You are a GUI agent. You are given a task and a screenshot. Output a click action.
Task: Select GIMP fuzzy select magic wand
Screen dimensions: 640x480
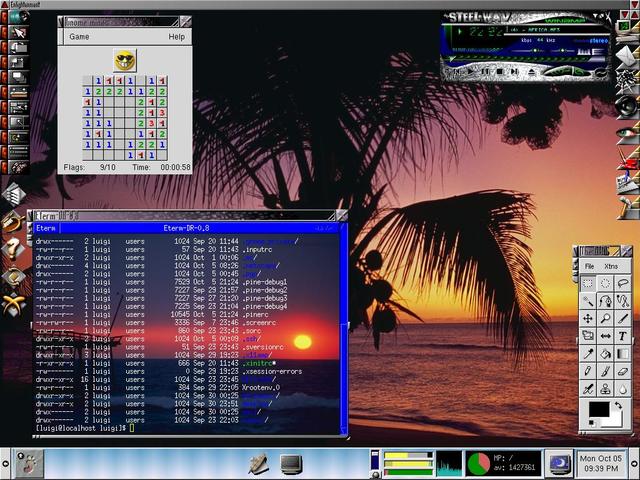coord(588,301)
